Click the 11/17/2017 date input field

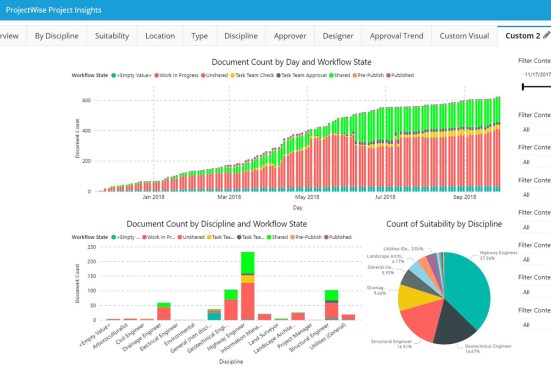click(x=536, y=75)
